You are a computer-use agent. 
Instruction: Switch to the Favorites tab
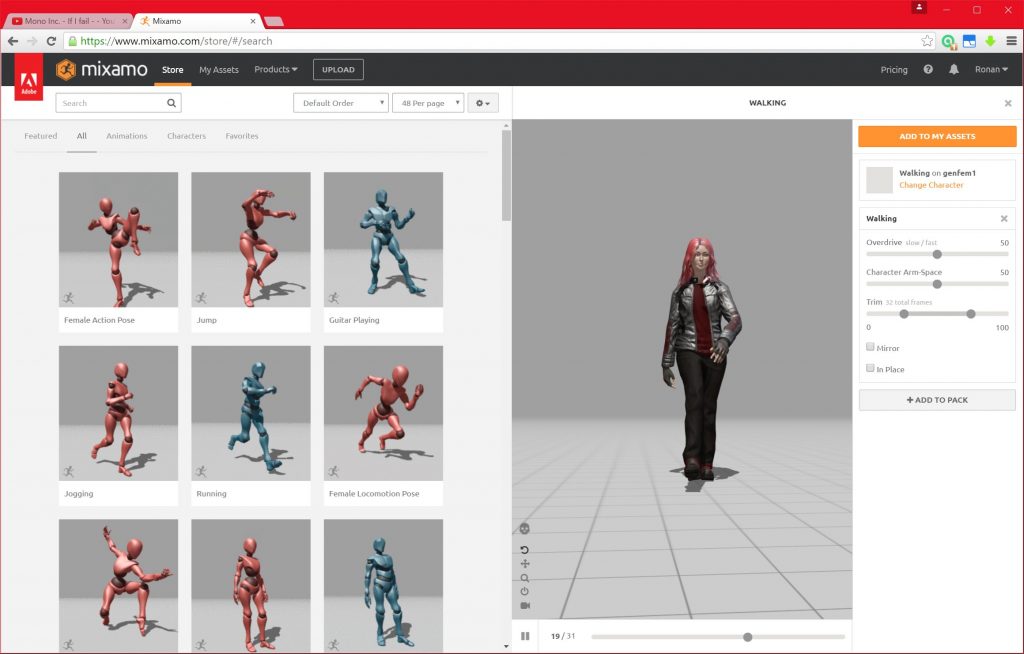tap(244, 135)
